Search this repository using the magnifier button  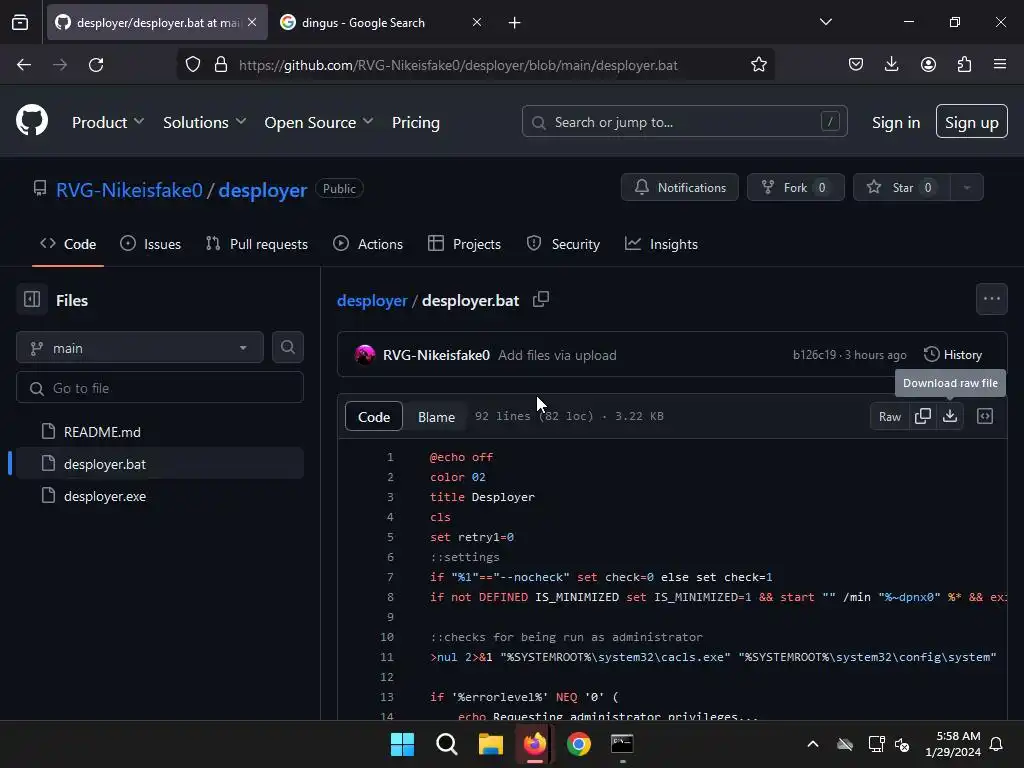point(287,347)
